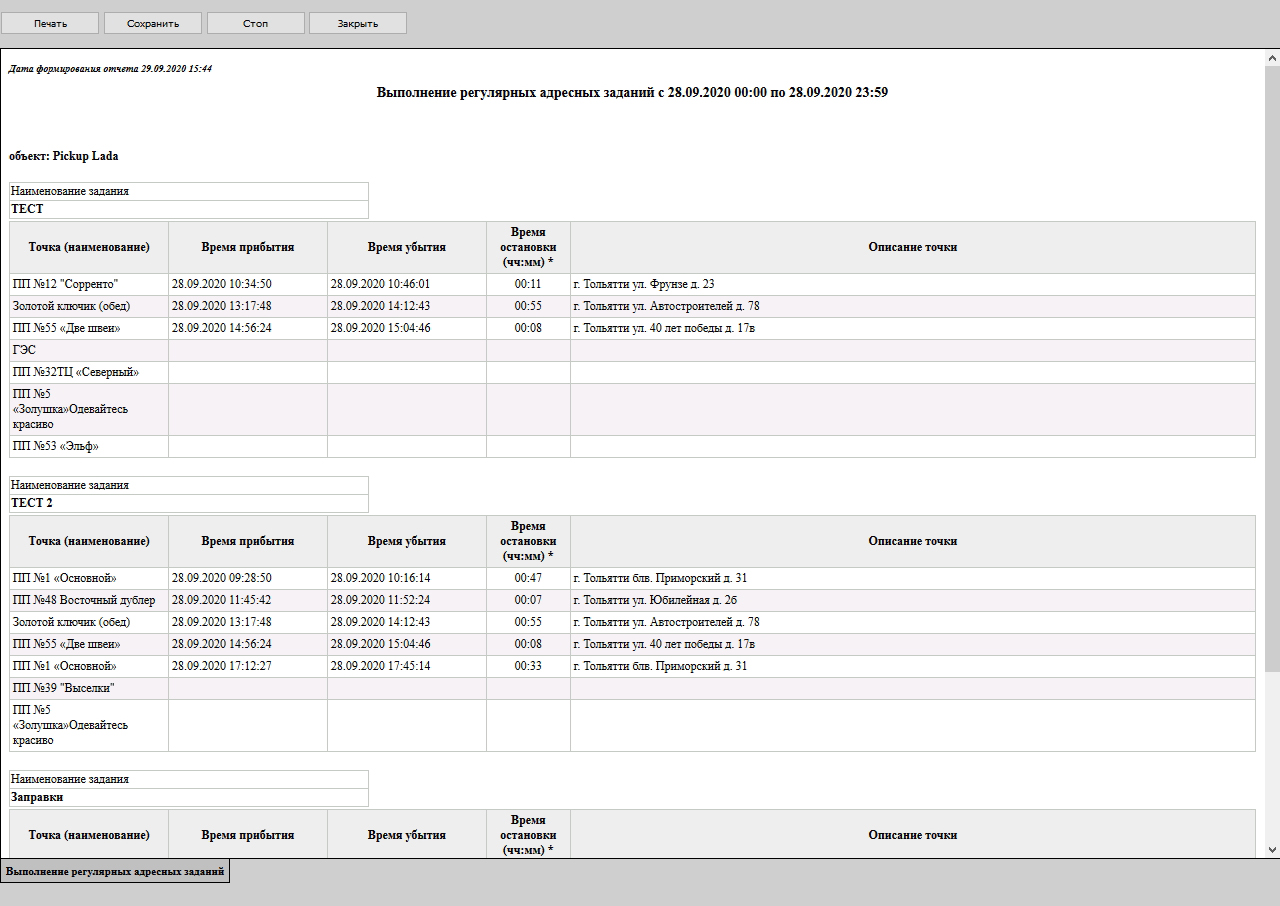1280x906 pixels.
Task: Click the объект: Pickup Lada label
Action: (64, 156)
